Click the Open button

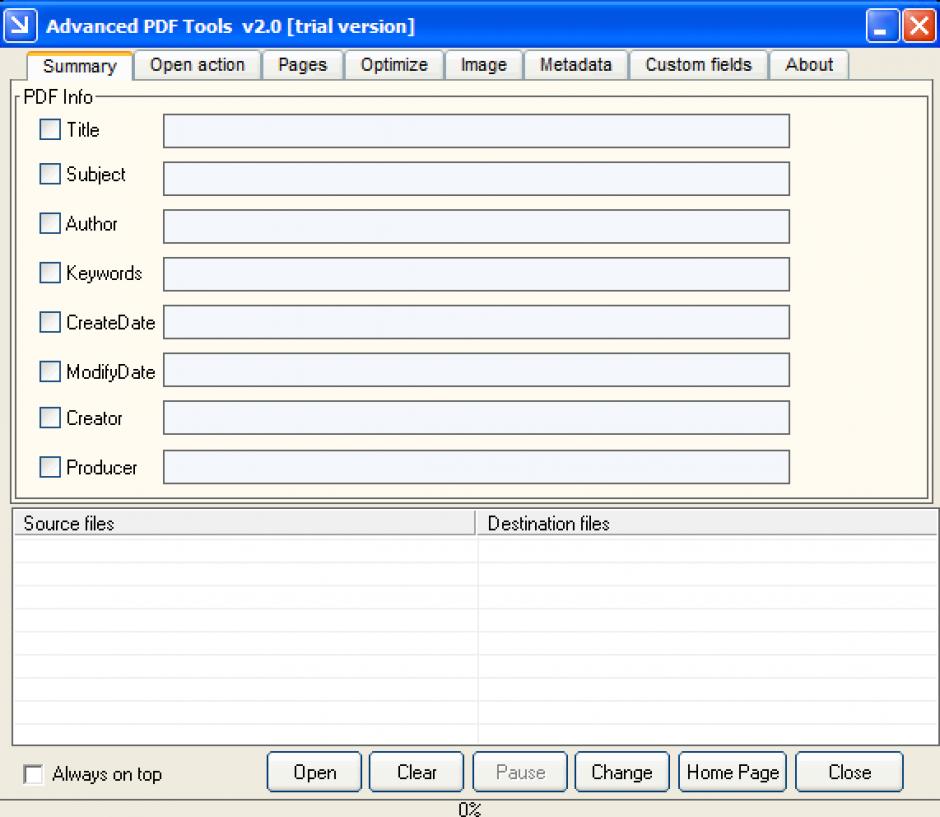pos(315,772)
